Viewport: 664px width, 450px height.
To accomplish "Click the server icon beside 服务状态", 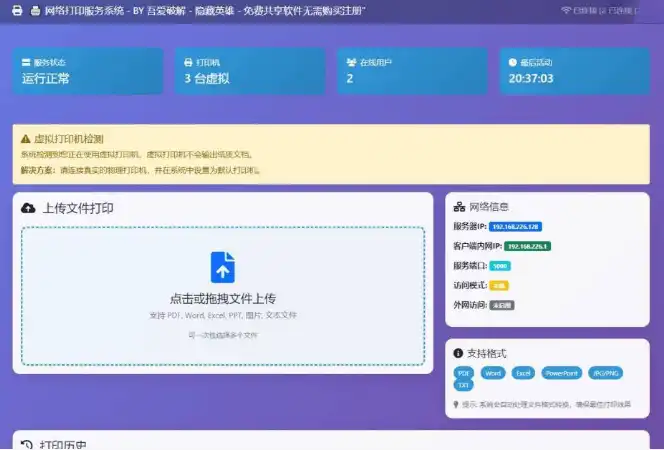I will 26,63.
